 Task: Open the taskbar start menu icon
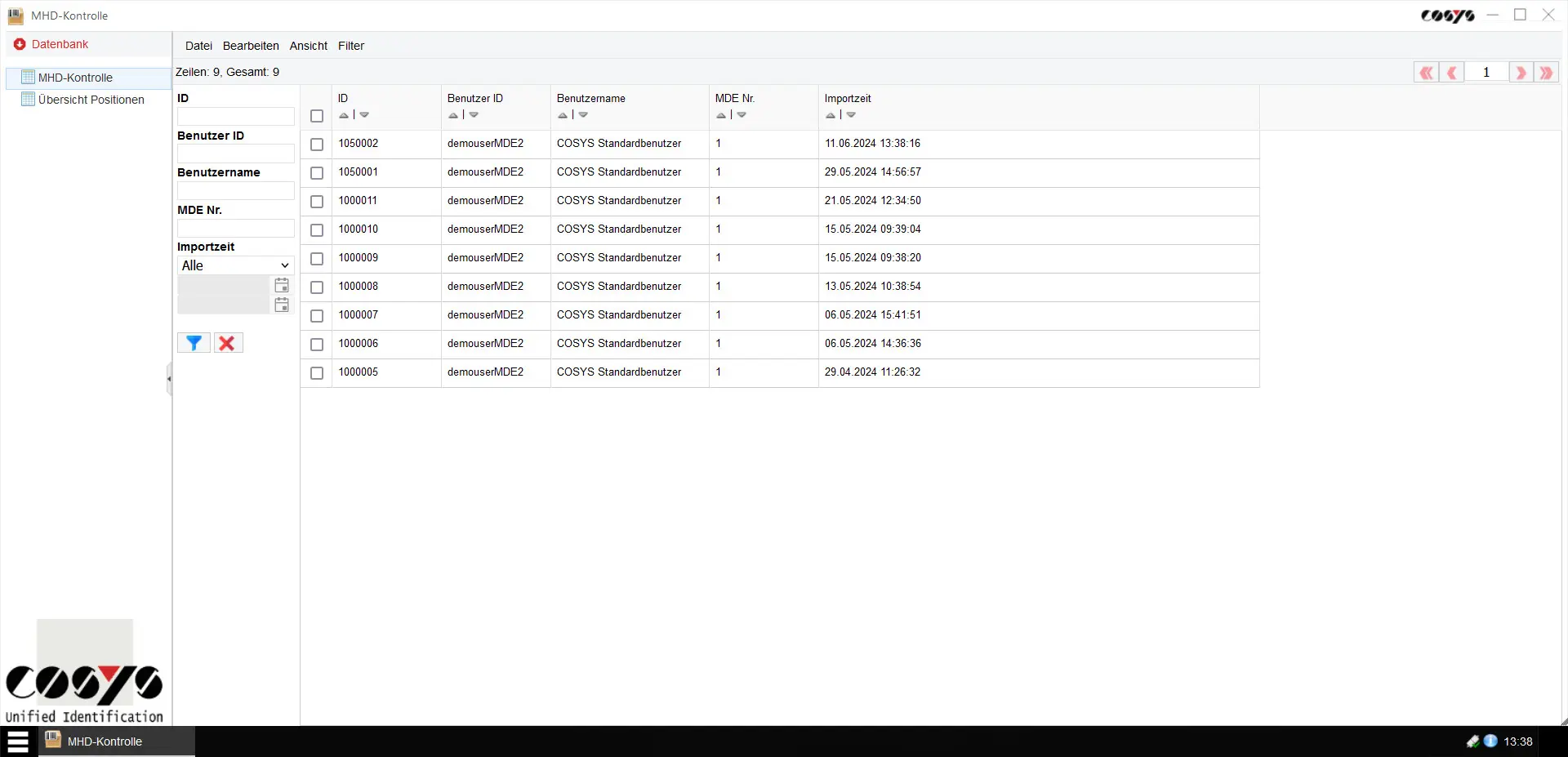click(18, 741)
